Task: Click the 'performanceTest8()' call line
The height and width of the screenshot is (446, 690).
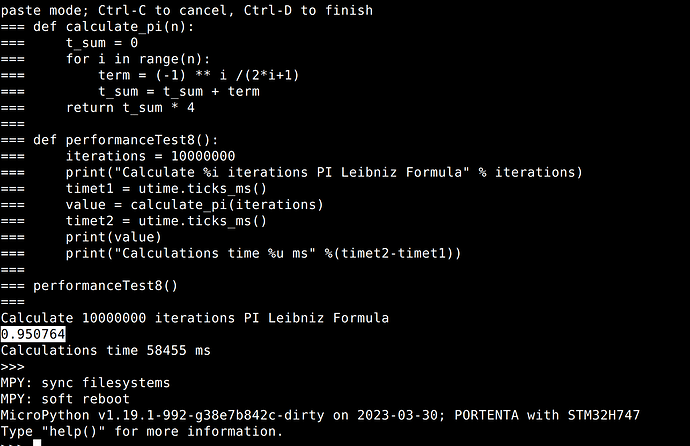Action: click(106, 286)
